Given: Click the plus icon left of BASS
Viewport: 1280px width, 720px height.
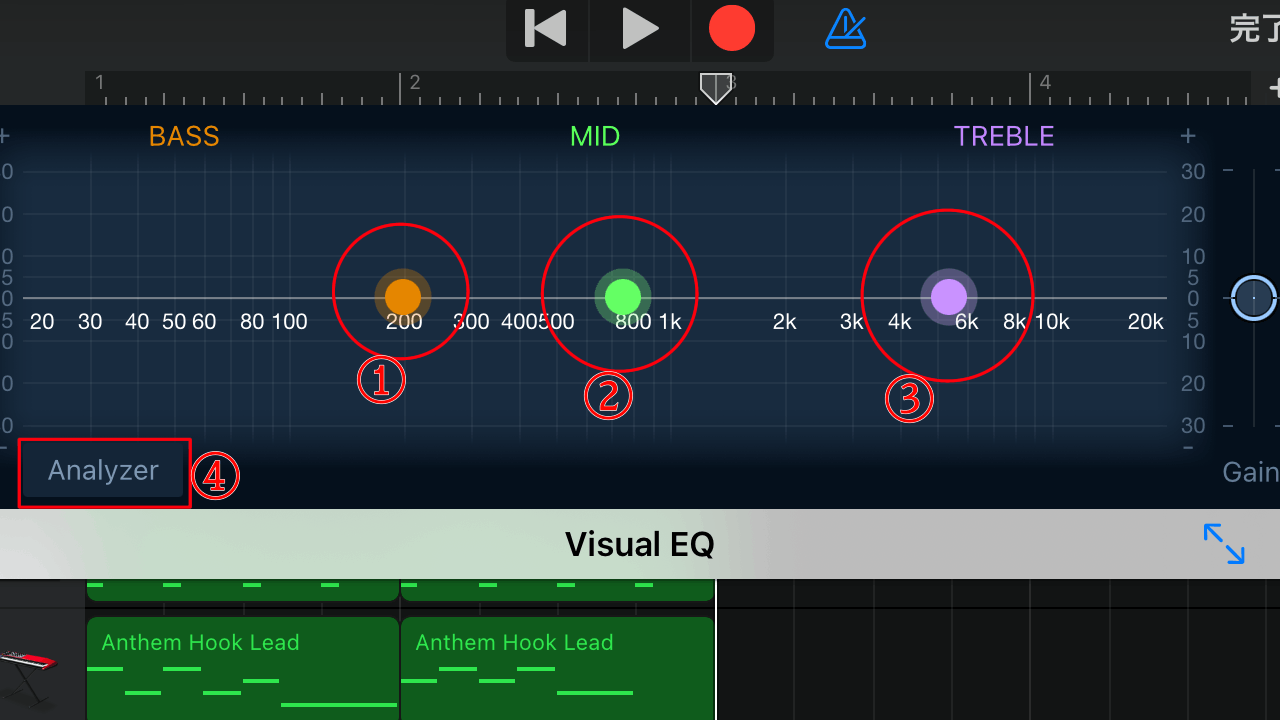Looking at the screenshot, I should tap(6, 135).
